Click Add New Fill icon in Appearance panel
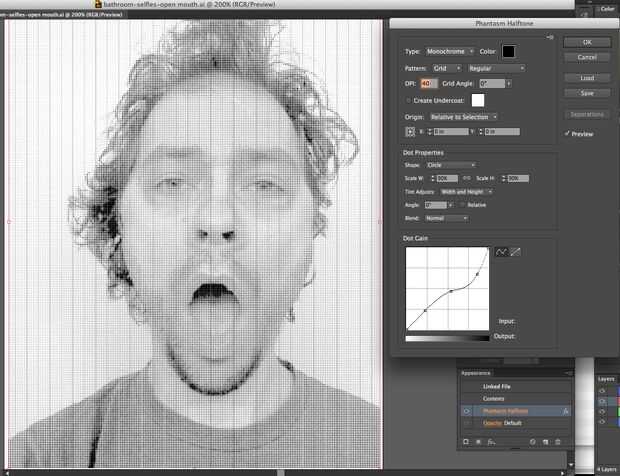The width and height of the screenshot is (620, 476). pyautogui.click(x=478, y=442)
